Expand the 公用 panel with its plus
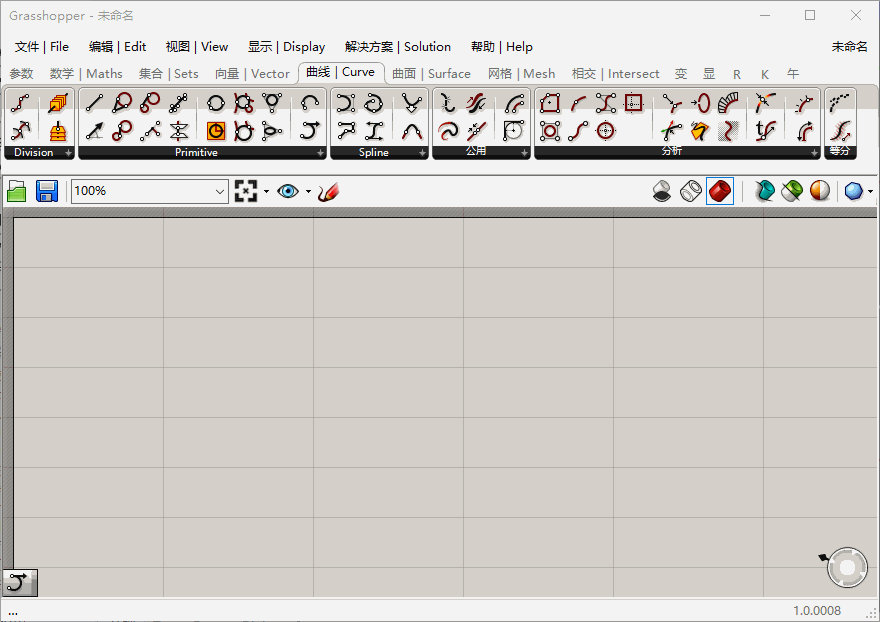880x622 pixels. [x=524, y=153]
